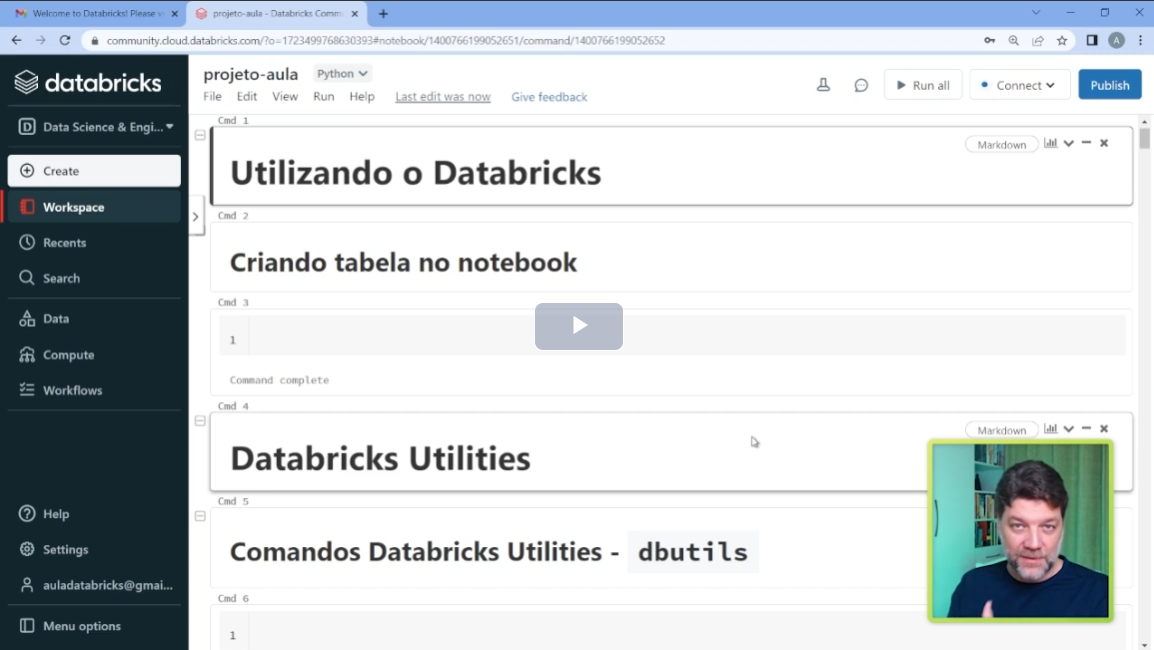The width and height of the screenshot is (1154, 650).
Task: Click the Run all button
Action: coord(923,85)
